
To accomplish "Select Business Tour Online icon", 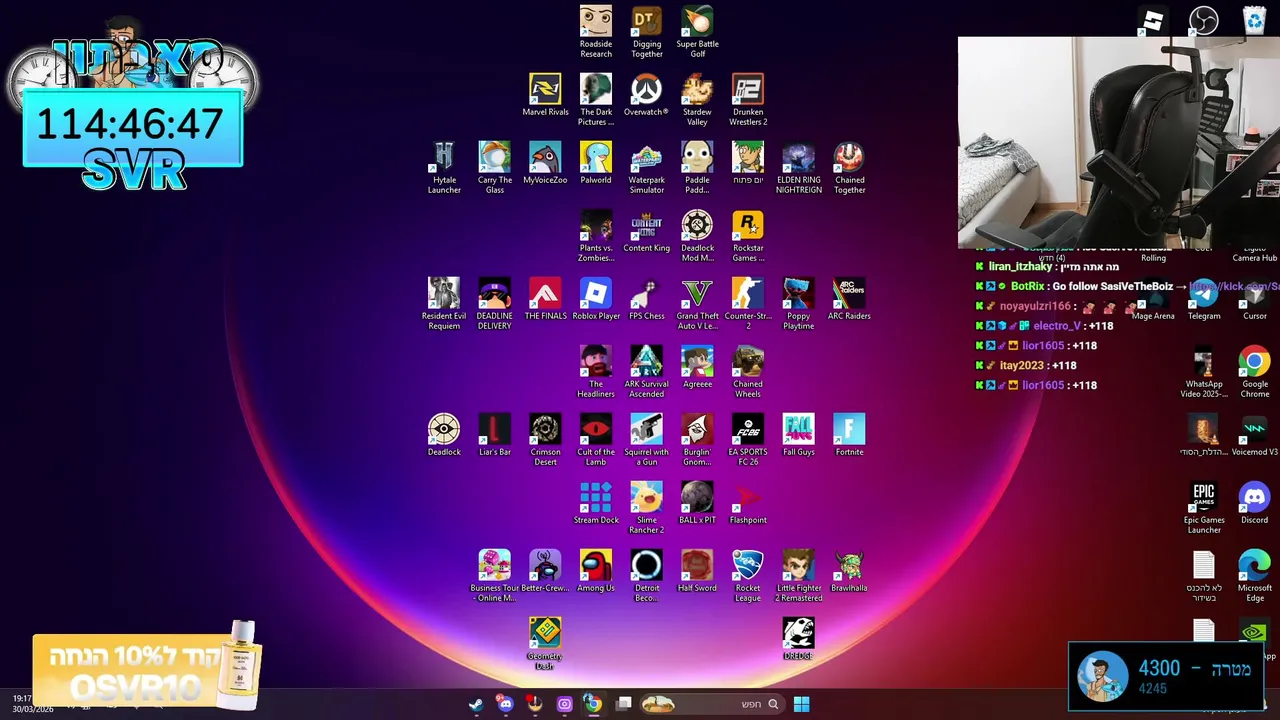I will coord(495,575).
